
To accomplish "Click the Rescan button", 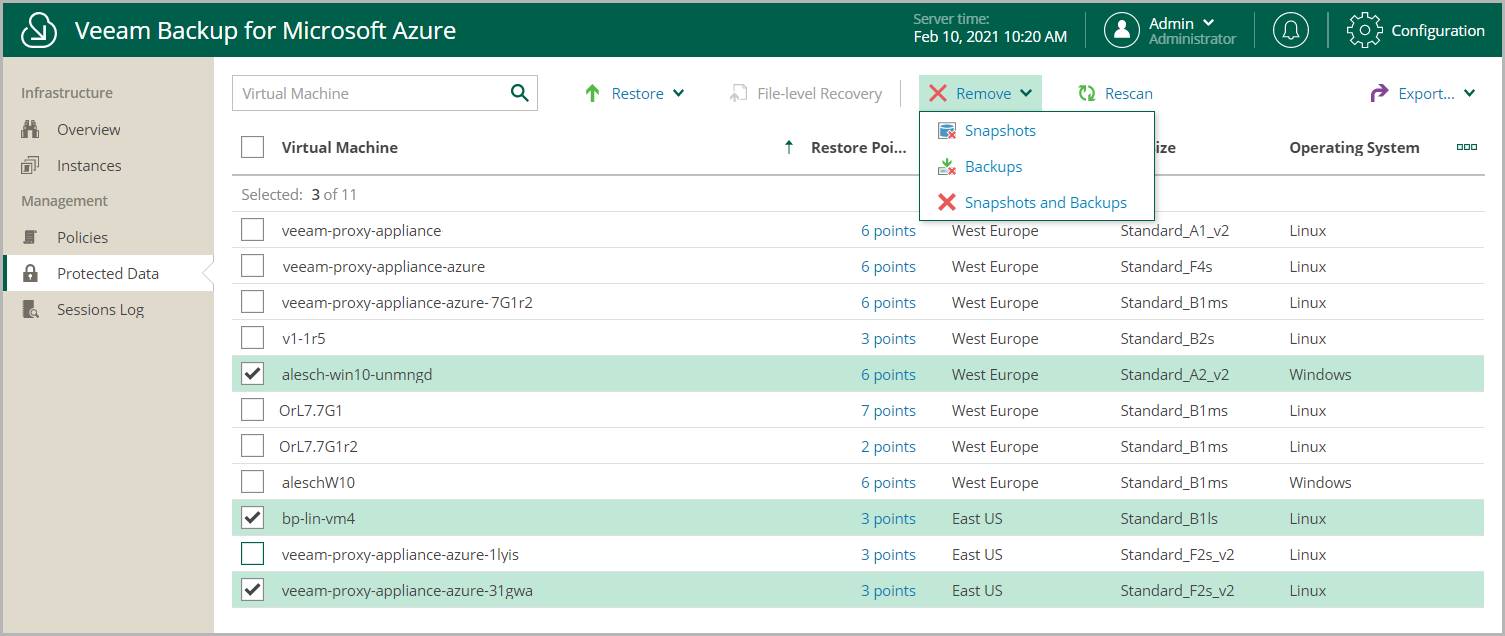I will (1115, 93).
